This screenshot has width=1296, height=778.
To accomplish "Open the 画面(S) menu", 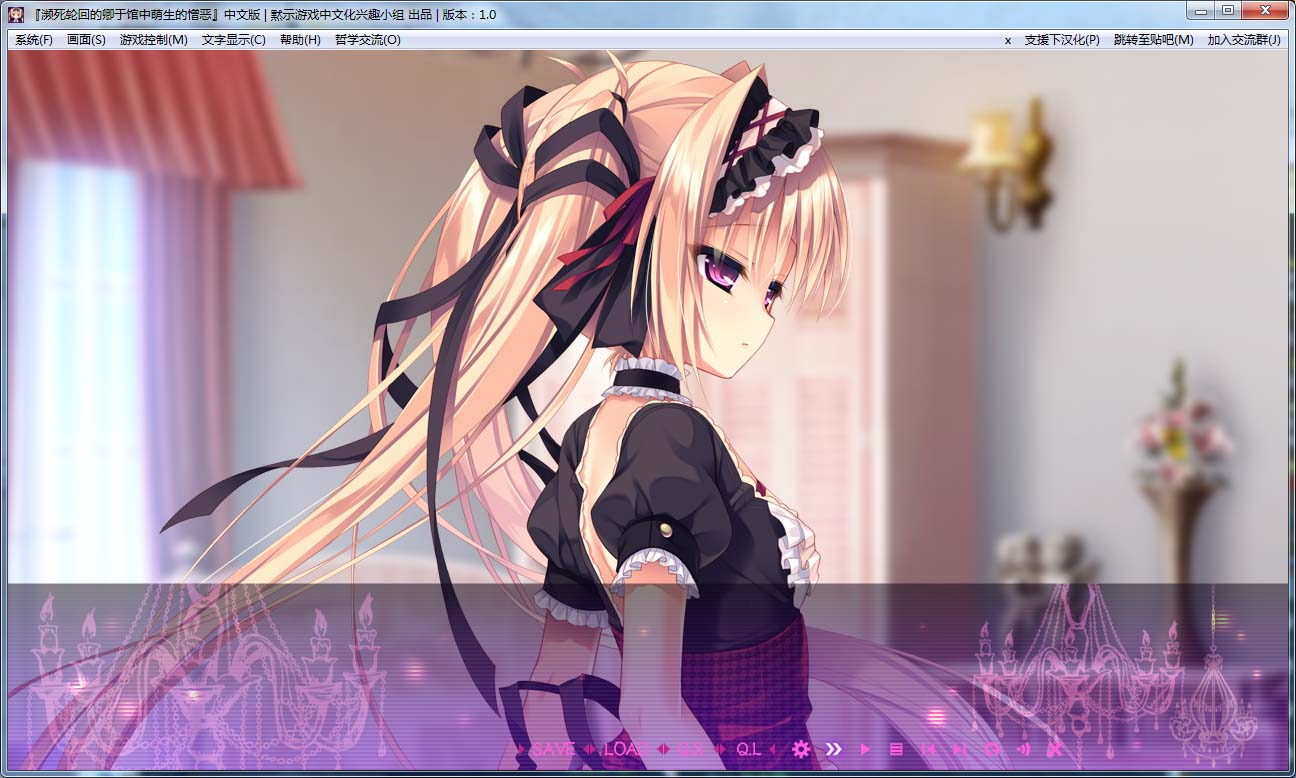I will coord(86,40).
